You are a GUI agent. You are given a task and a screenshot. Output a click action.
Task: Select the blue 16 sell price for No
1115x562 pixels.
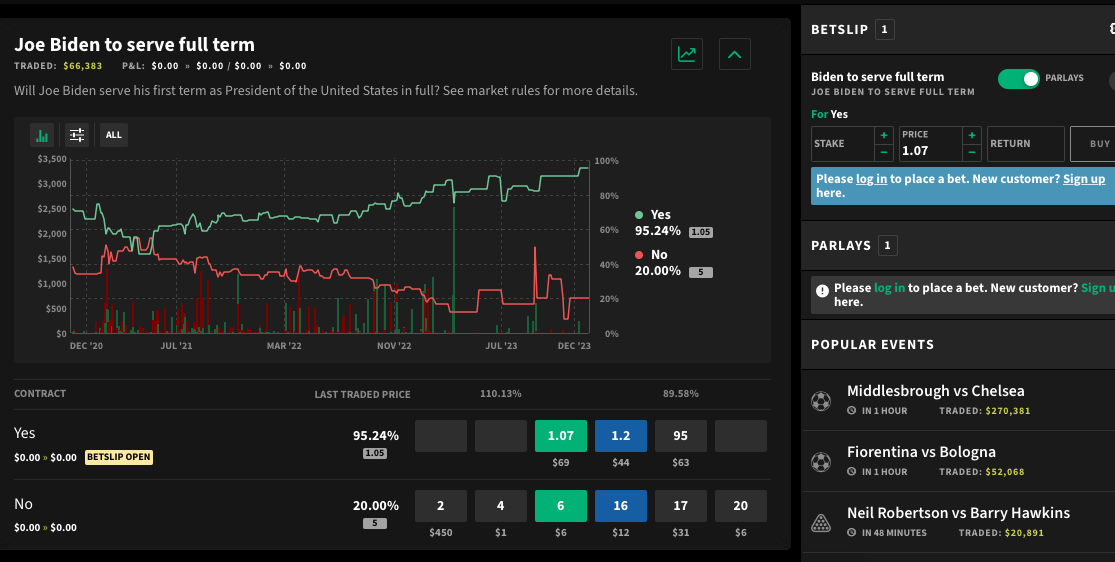[621, 506]
